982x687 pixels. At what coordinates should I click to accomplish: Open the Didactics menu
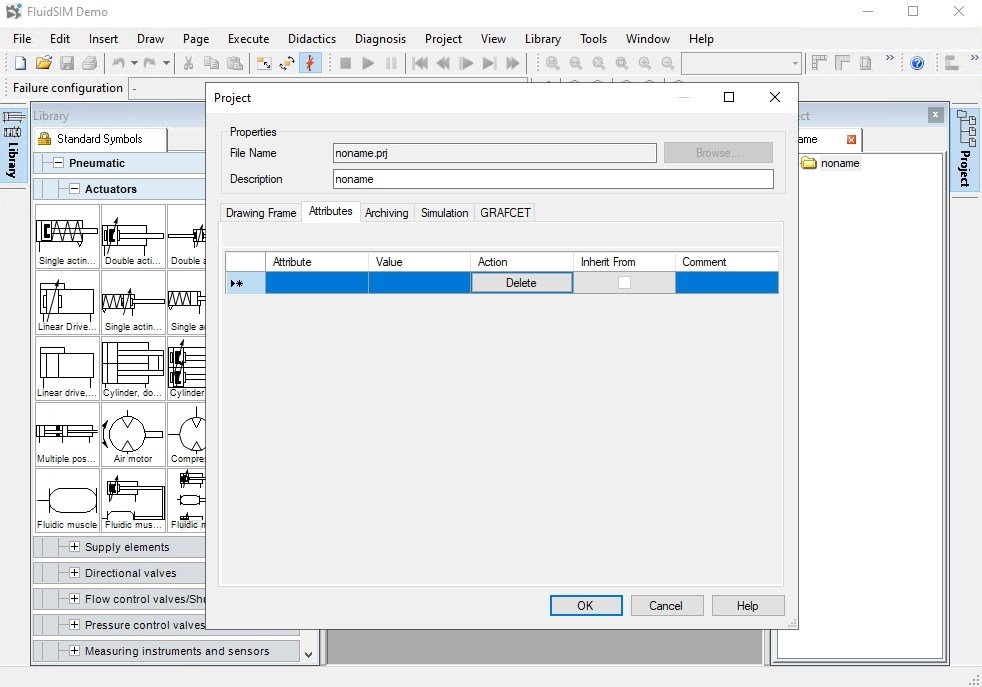click(x=312, y=39)
